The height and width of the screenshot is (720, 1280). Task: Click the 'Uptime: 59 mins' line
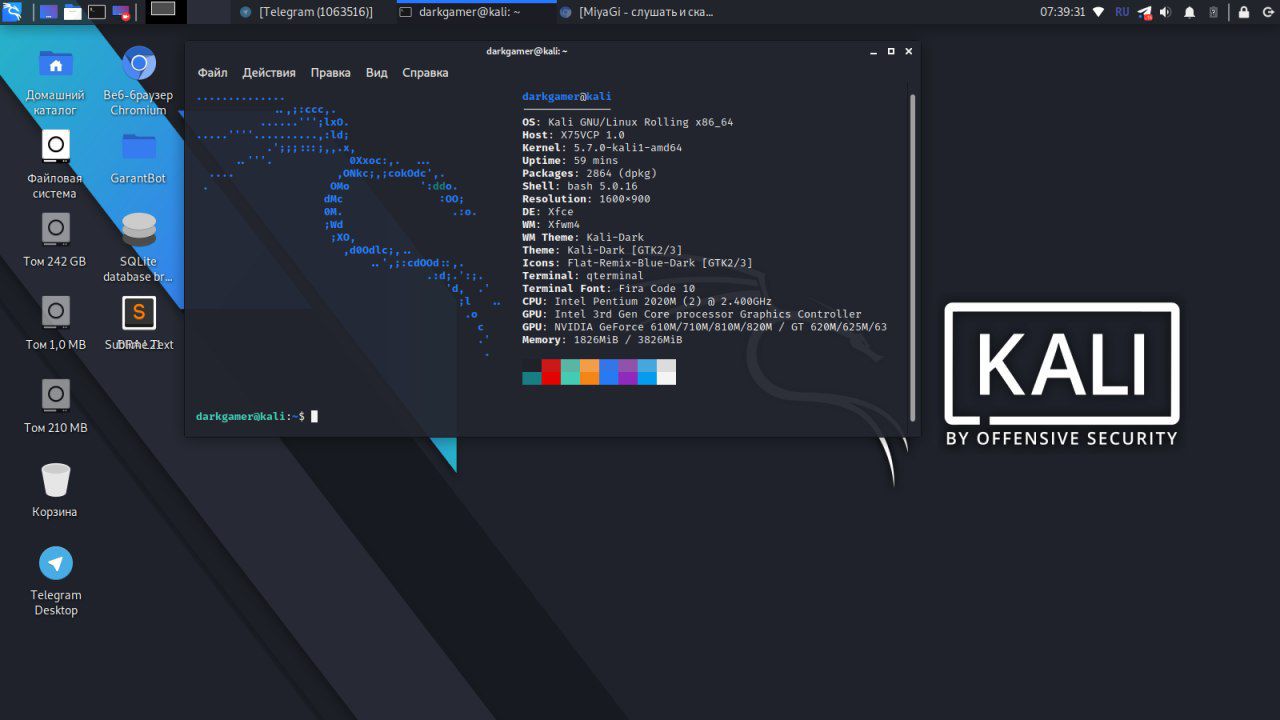click(570, 161)
